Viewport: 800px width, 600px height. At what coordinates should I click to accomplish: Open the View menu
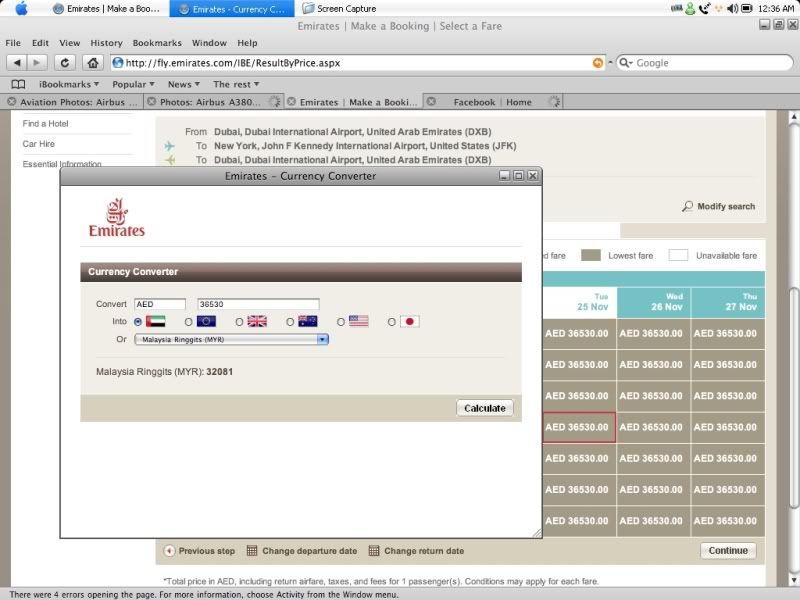click(x=69, y=43)
